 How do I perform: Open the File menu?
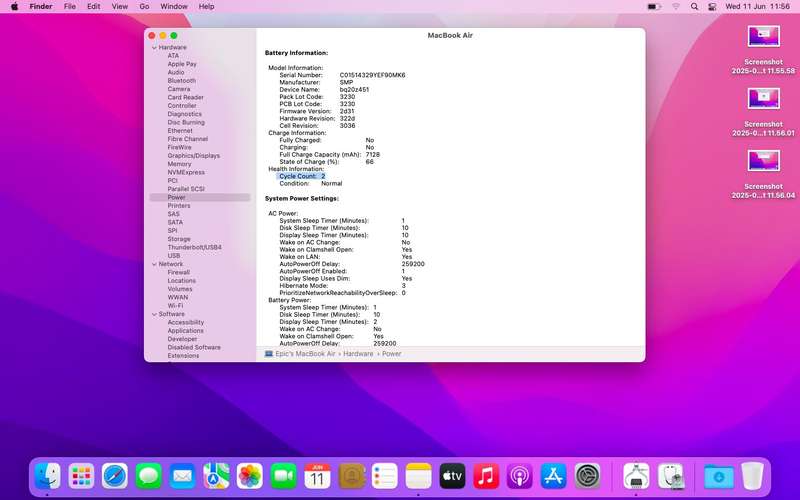pos(70,7)
